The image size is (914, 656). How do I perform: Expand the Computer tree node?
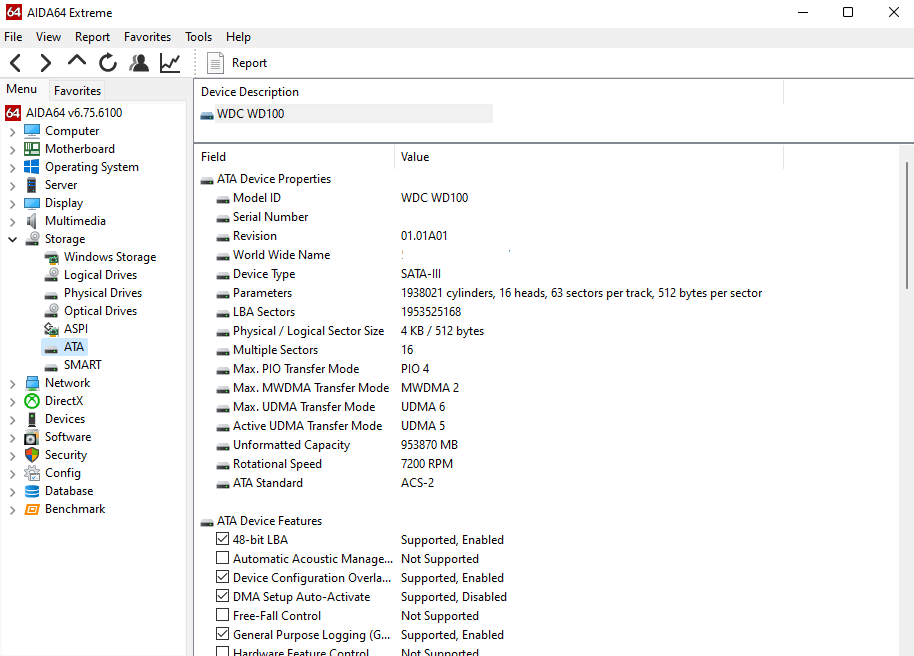point(12,132)
